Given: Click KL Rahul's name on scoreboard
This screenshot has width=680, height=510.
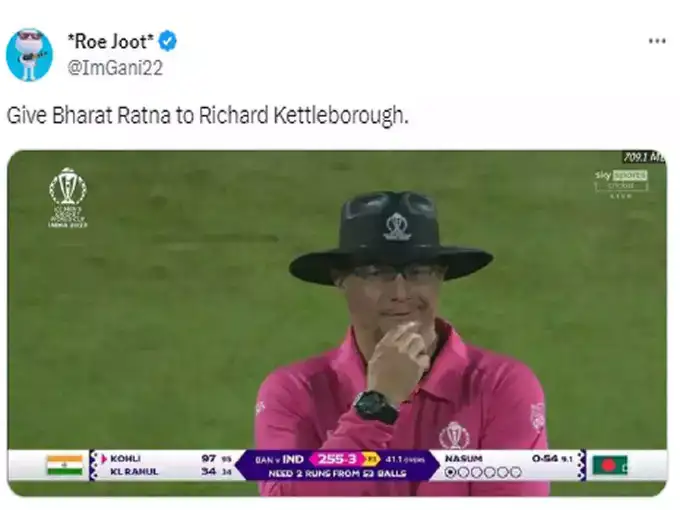Looking at the screenshot, I should coord(134,472).
